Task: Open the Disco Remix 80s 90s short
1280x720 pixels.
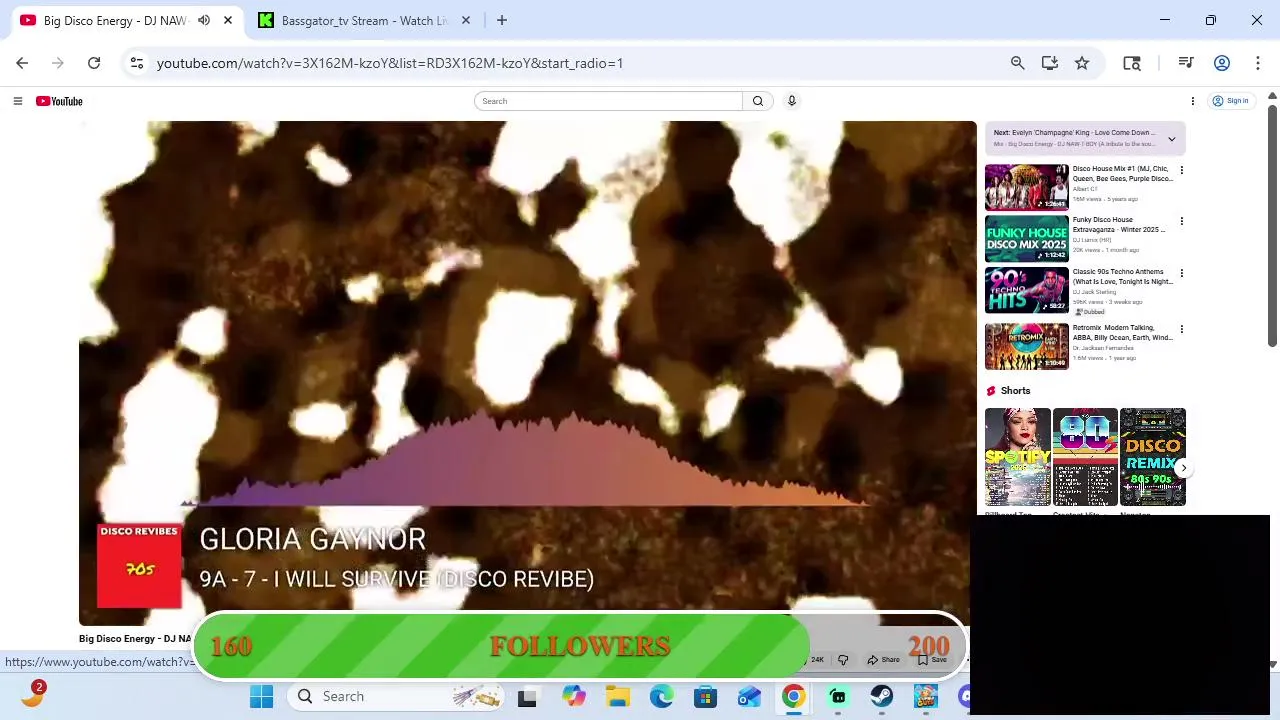Action: [1152, 457]
